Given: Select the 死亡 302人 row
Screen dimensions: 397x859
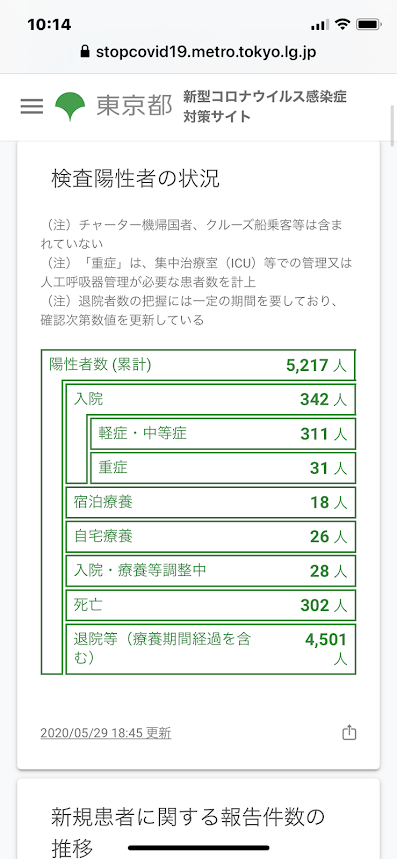Looking at the screenshot, I should (210, 605).
